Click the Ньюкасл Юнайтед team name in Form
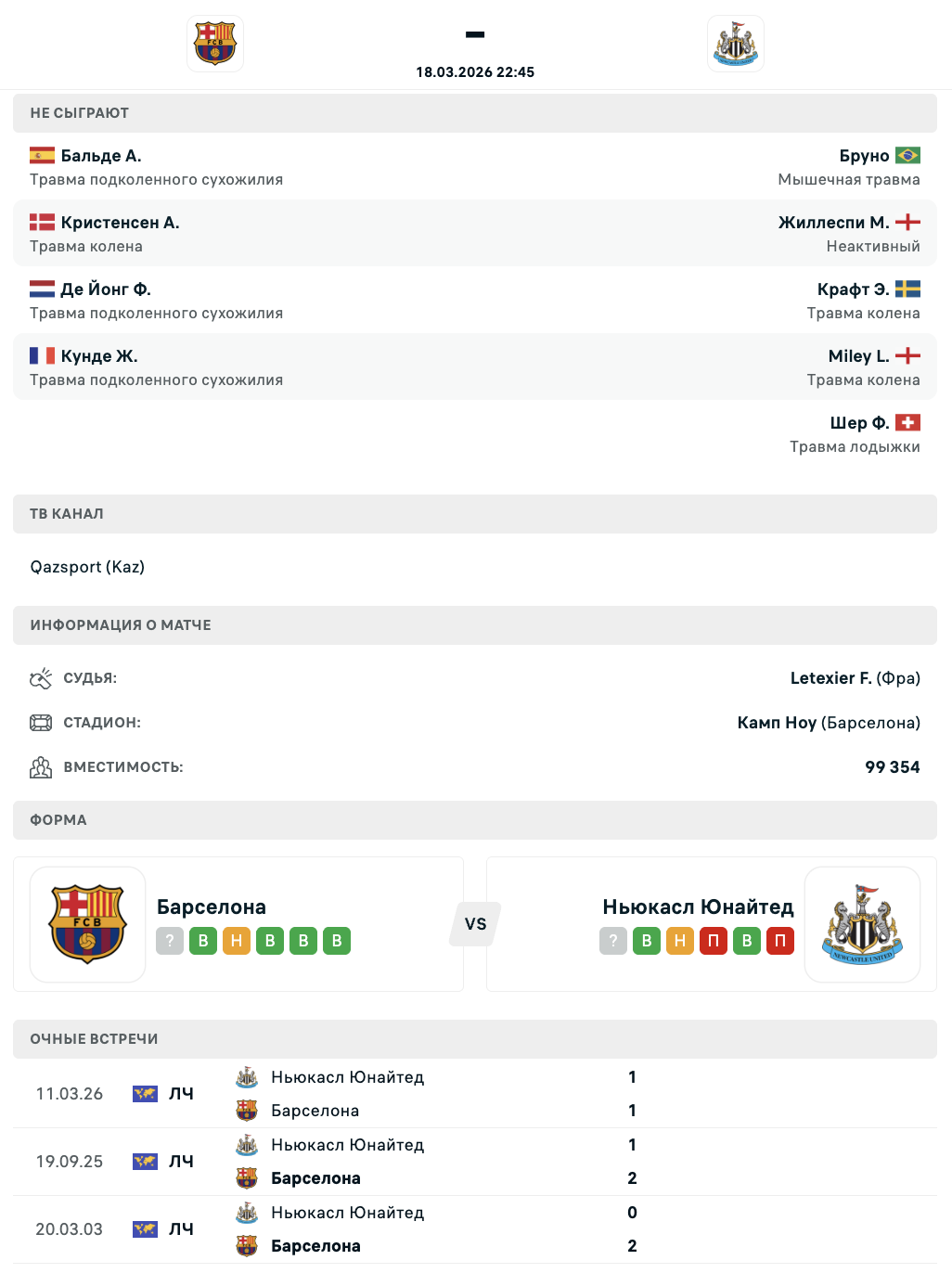 click(698, 907)
